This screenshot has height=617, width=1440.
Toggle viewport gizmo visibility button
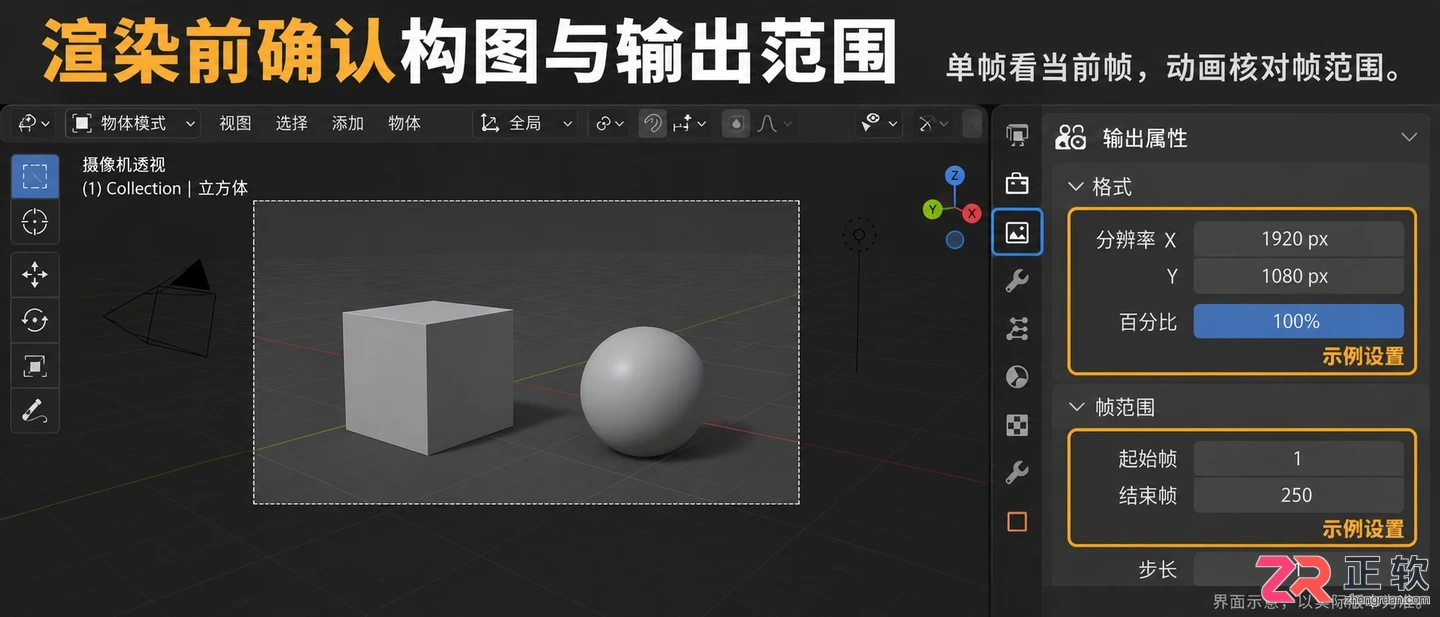(932, 124)
